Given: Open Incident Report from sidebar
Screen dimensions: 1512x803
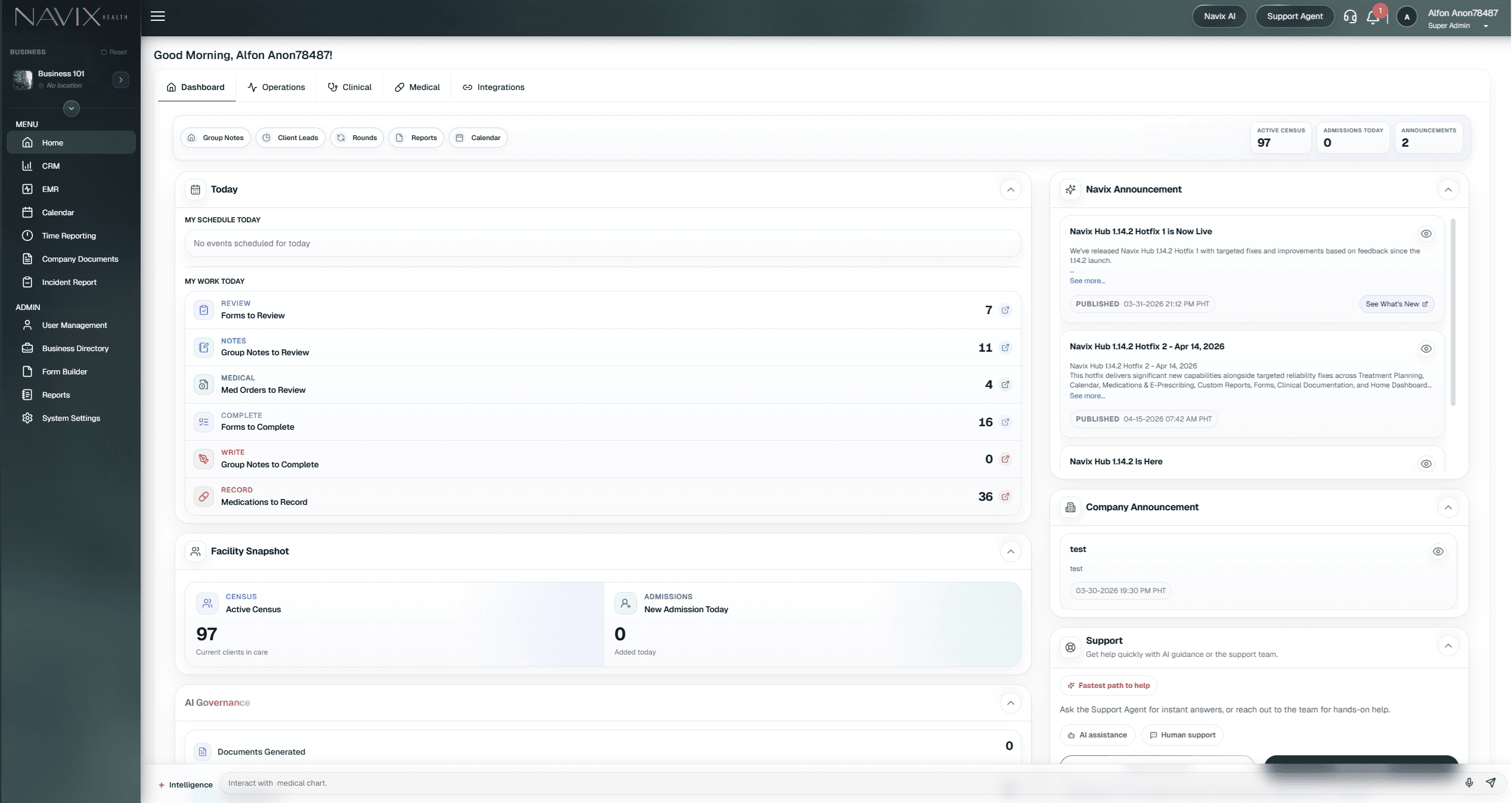Looking at the screenshot, I should coord(71,282).
